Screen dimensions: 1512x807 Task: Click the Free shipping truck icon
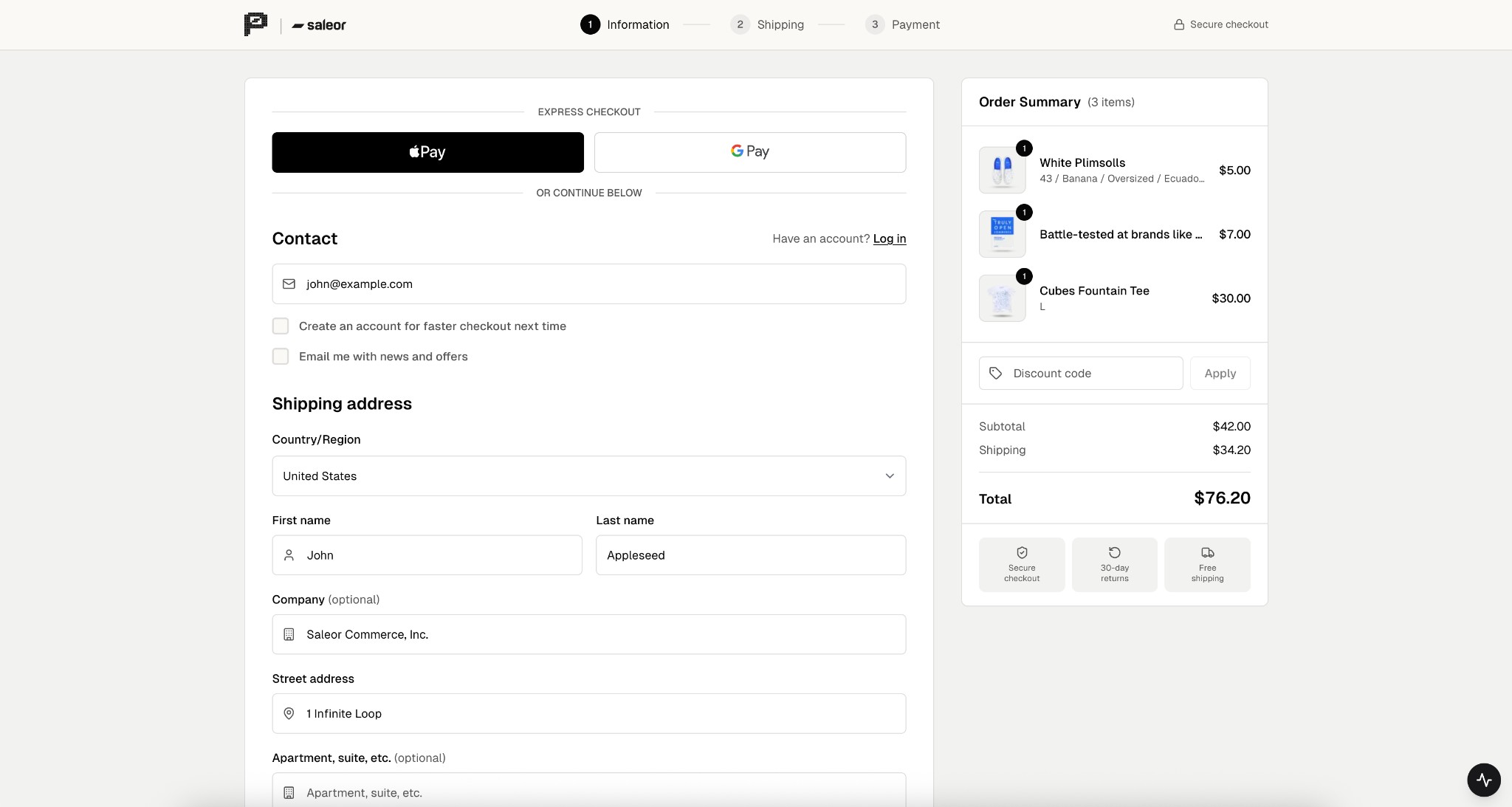point(1207,552)
